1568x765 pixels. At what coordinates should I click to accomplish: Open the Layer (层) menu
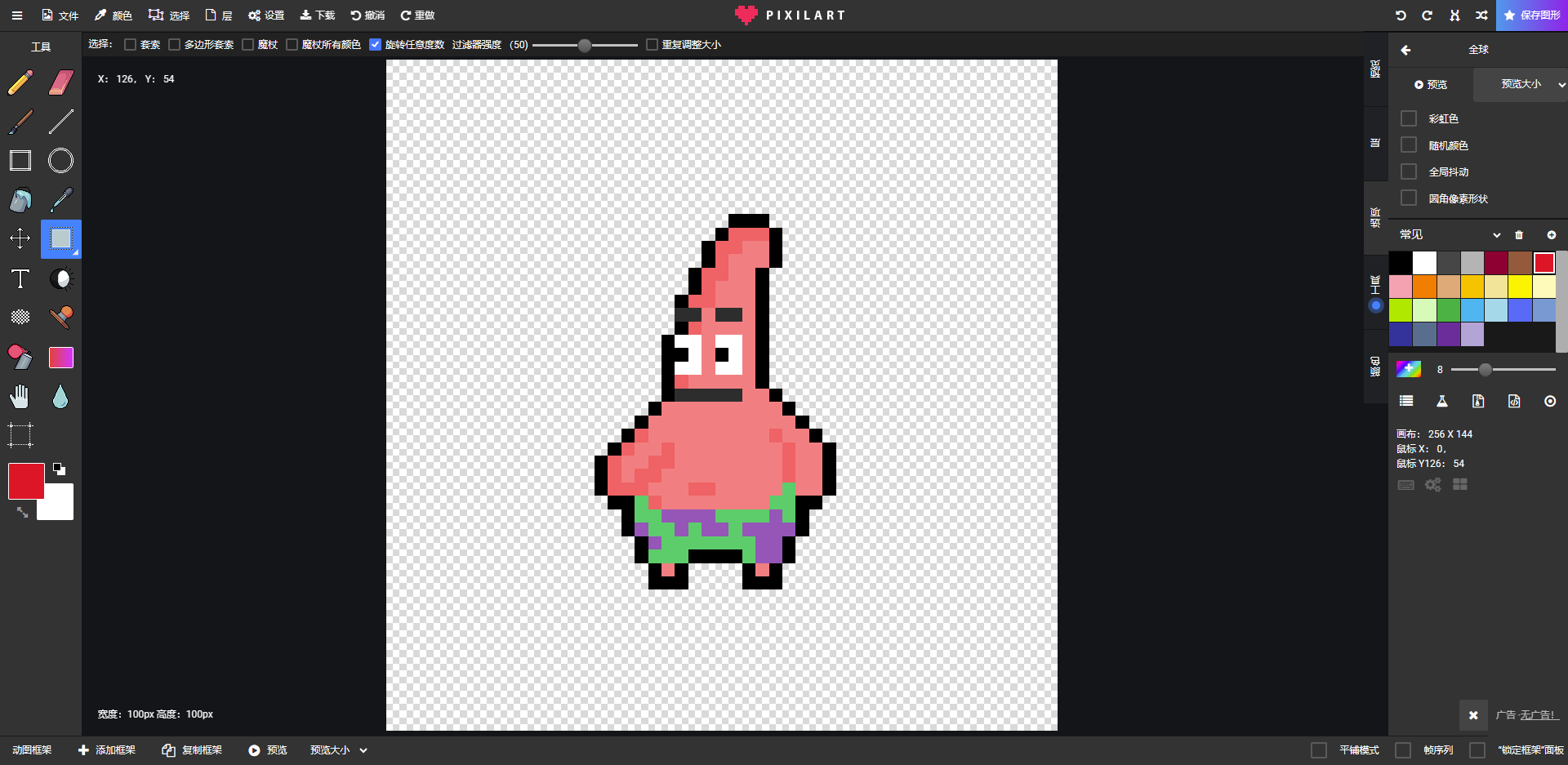pos(219,16)
